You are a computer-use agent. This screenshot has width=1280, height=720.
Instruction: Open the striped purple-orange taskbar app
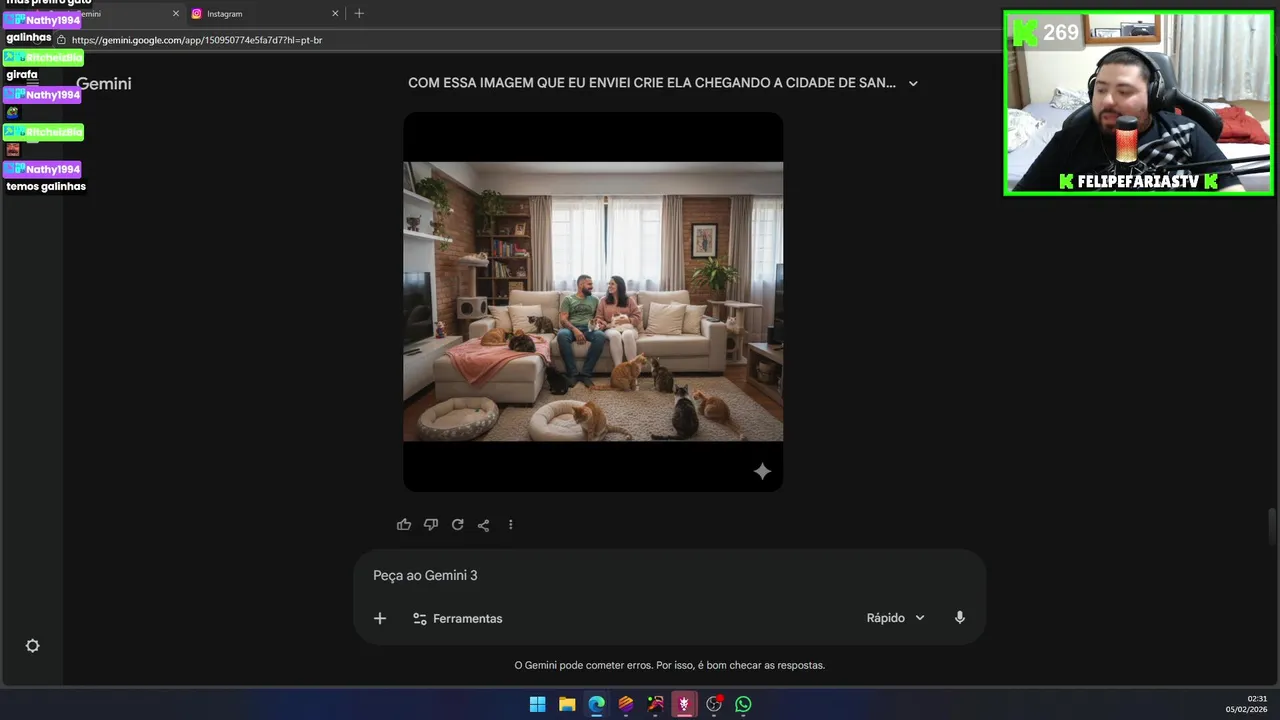click(626, 704)
